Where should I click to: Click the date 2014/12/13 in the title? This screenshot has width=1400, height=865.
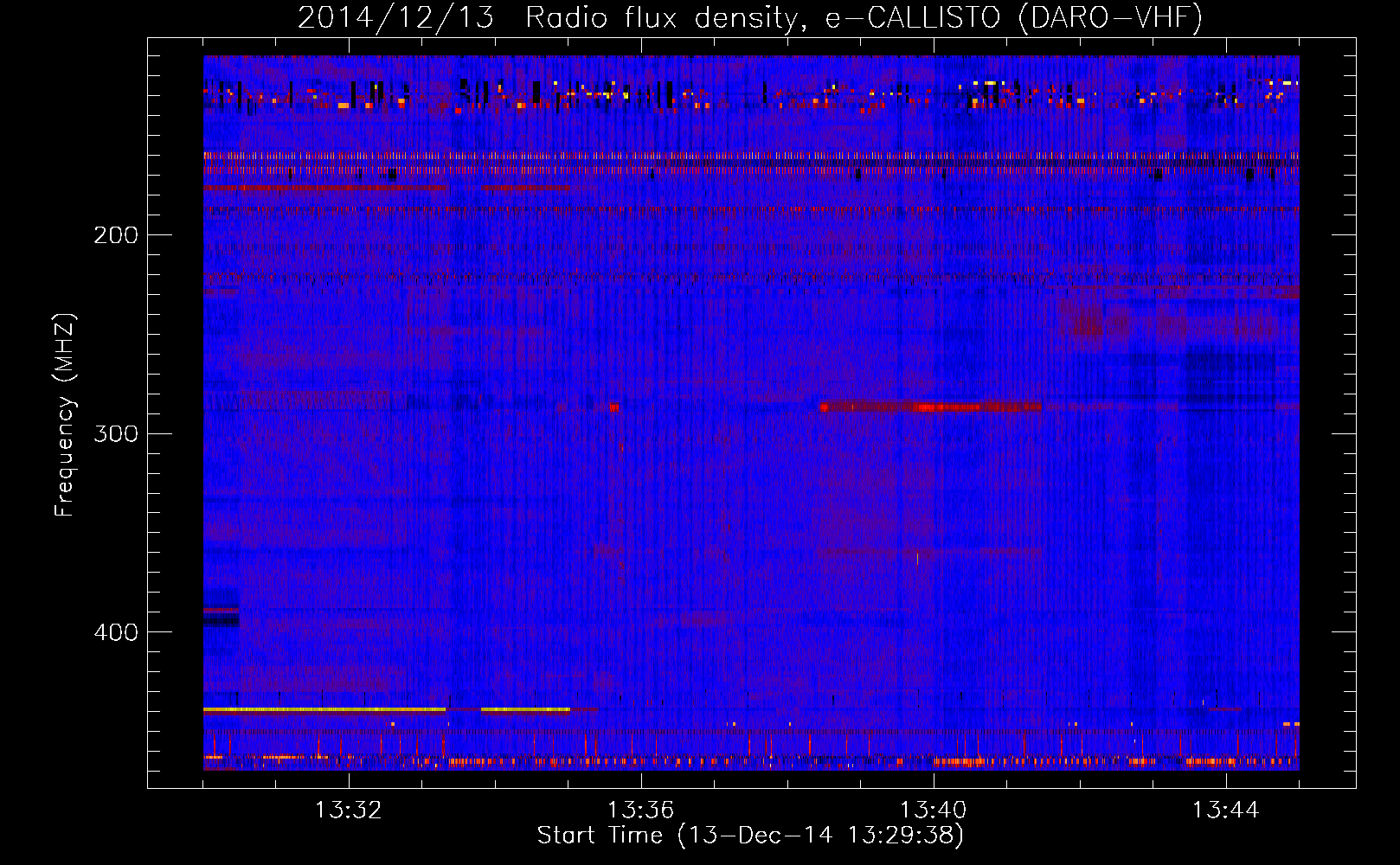395,17
